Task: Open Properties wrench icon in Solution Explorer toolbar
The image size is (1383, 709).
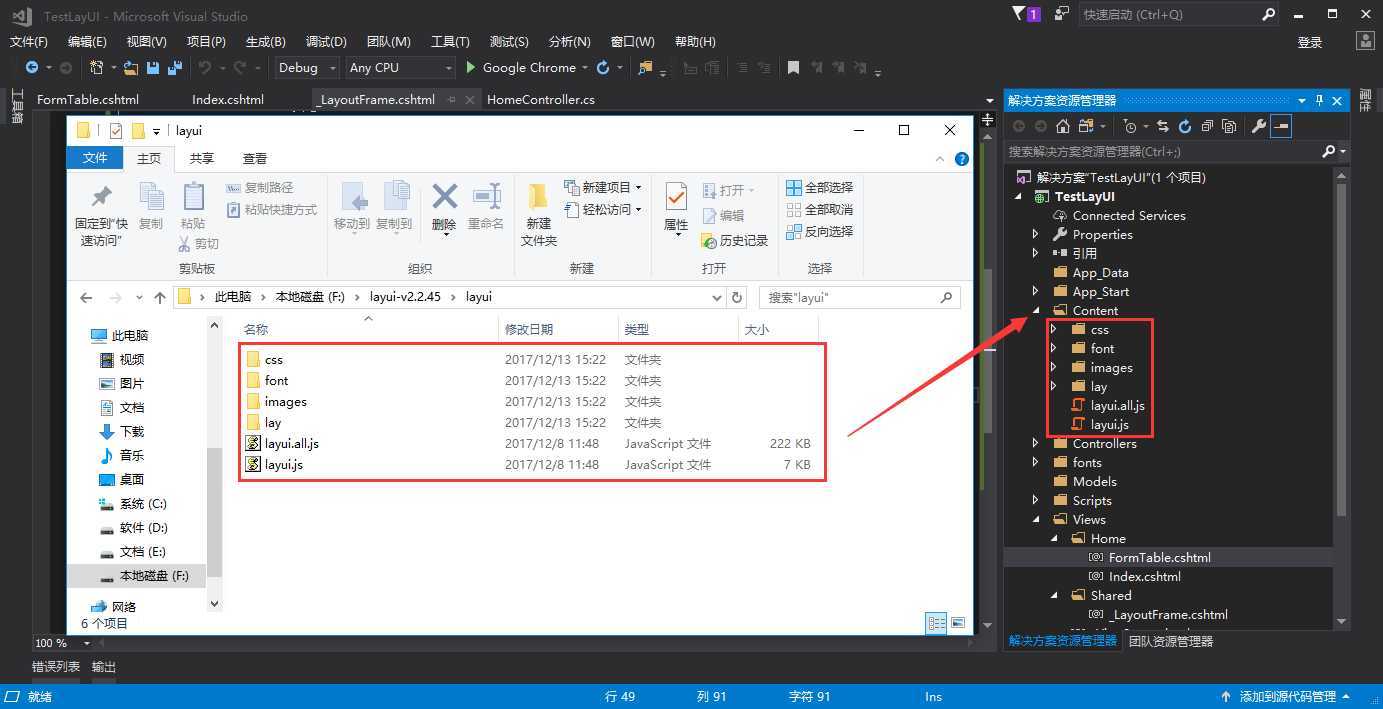Action: coord(1259,126)
